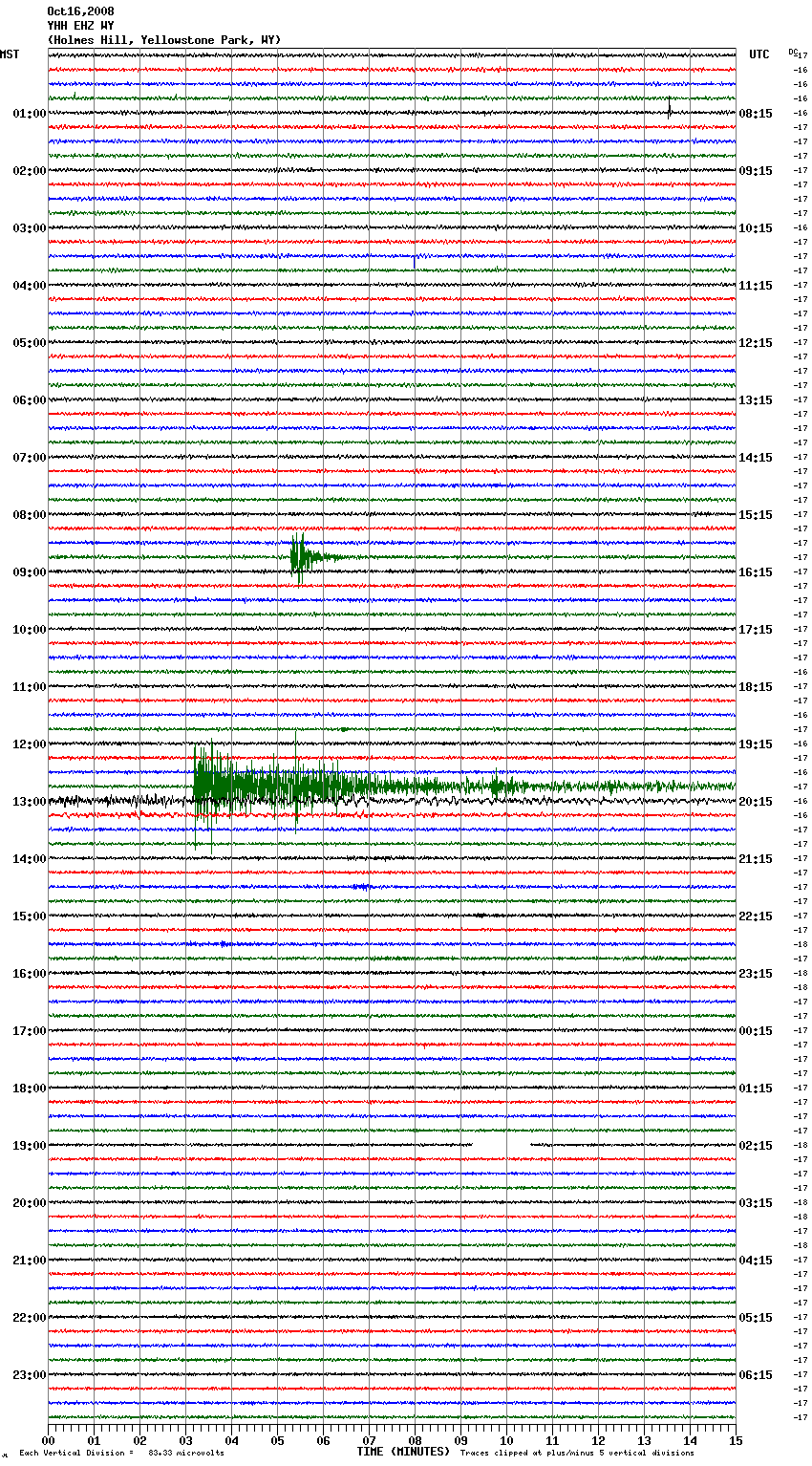The image size is (812, 1466).
Task: Select the 05:00 MST hour label
Action: (x=30, y=343)
